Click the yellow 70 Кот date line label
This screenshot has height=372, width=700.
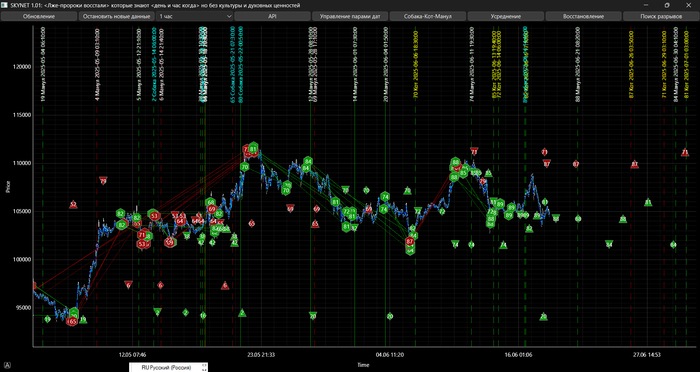(x=416, y=65)
